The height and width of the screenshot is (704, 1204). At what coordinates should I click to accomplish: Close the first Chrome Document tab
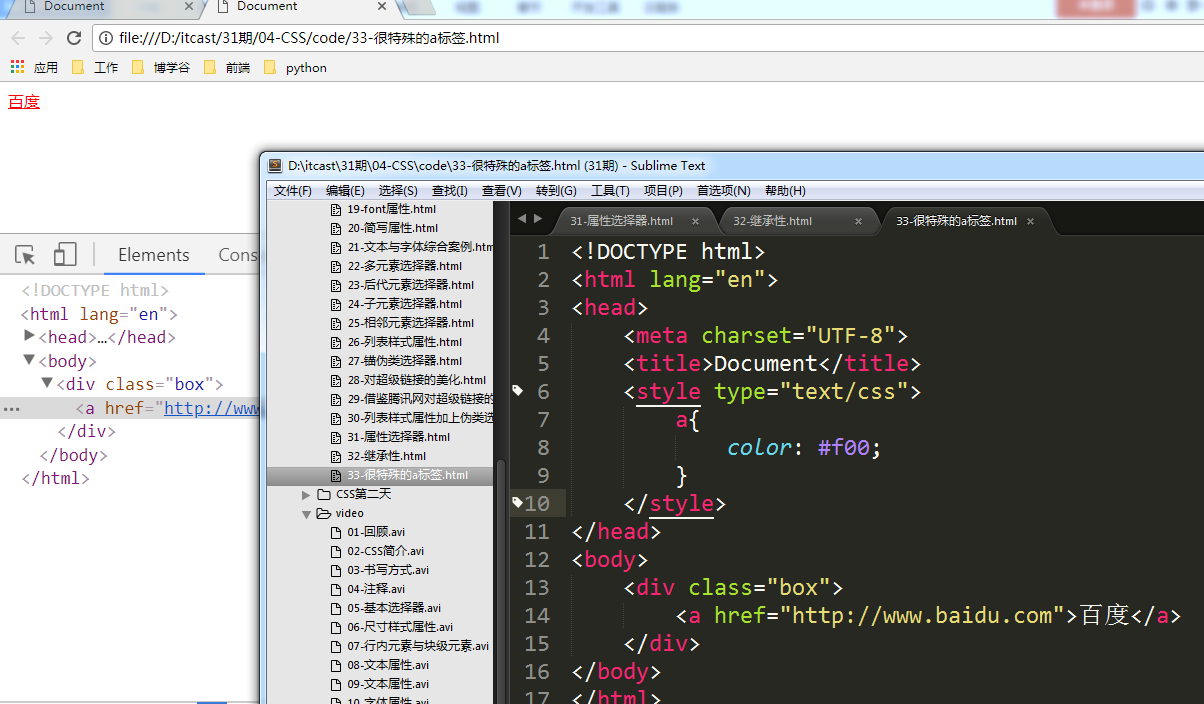[191, 7]
